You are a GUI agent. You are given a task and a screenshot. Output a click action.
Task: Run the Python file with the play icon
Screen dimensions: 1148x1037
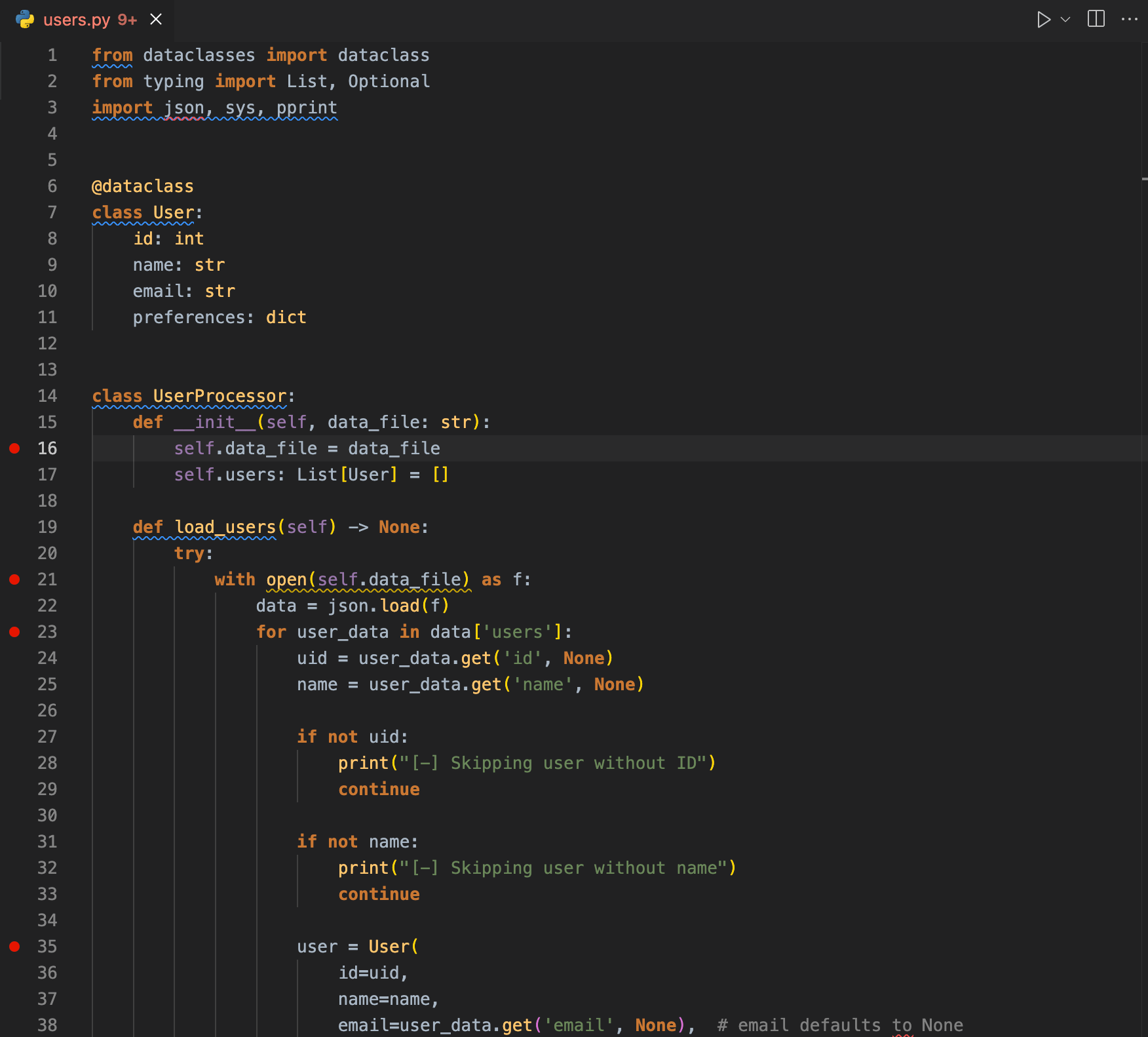point(1043,20)
